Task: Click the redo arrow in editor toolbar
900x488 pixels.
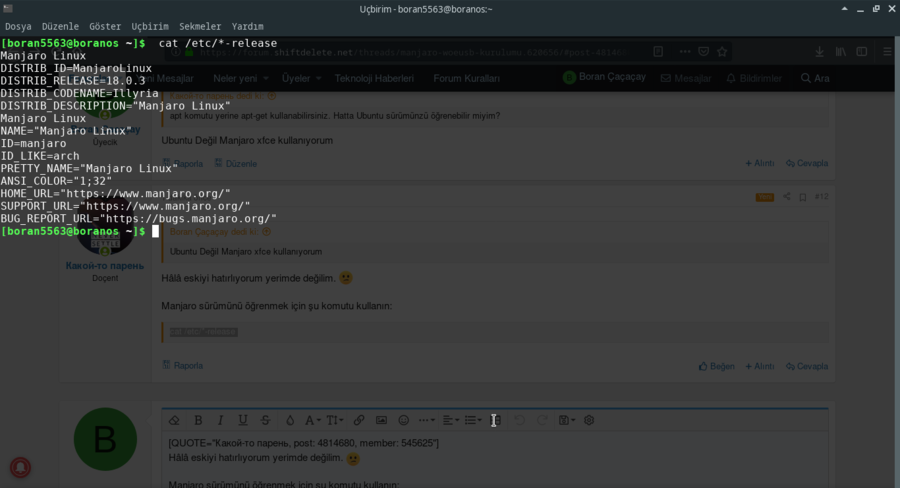Action: [542, 420]
